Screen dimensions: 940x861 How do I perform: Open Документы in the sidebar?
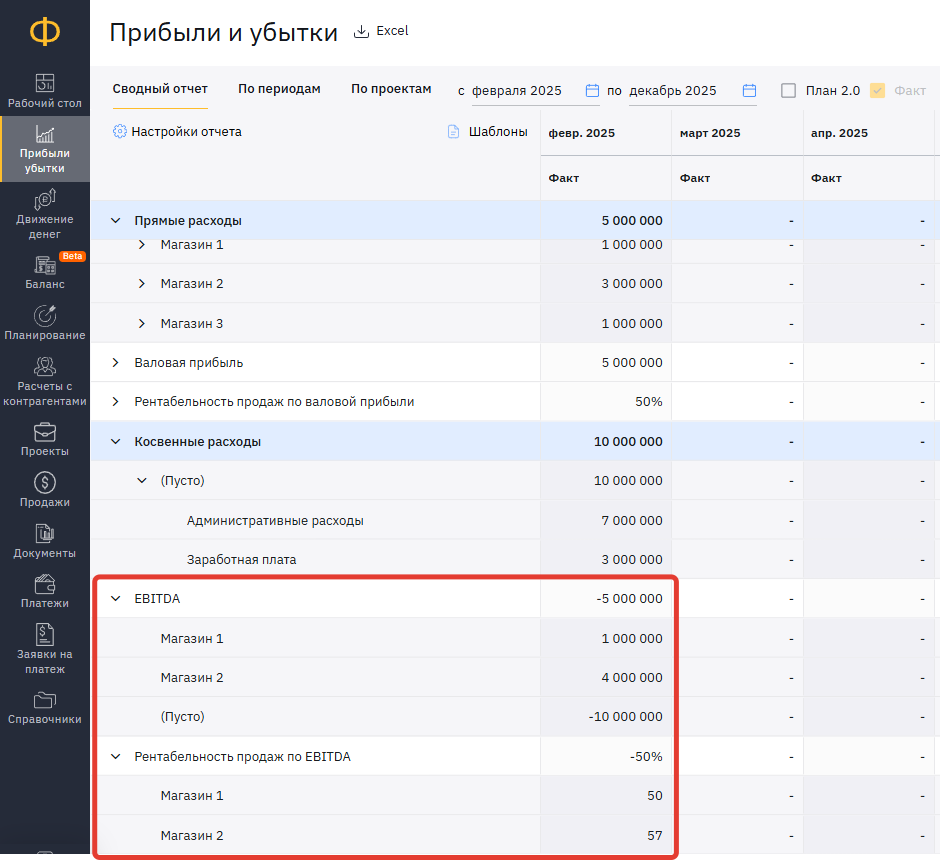45,541
